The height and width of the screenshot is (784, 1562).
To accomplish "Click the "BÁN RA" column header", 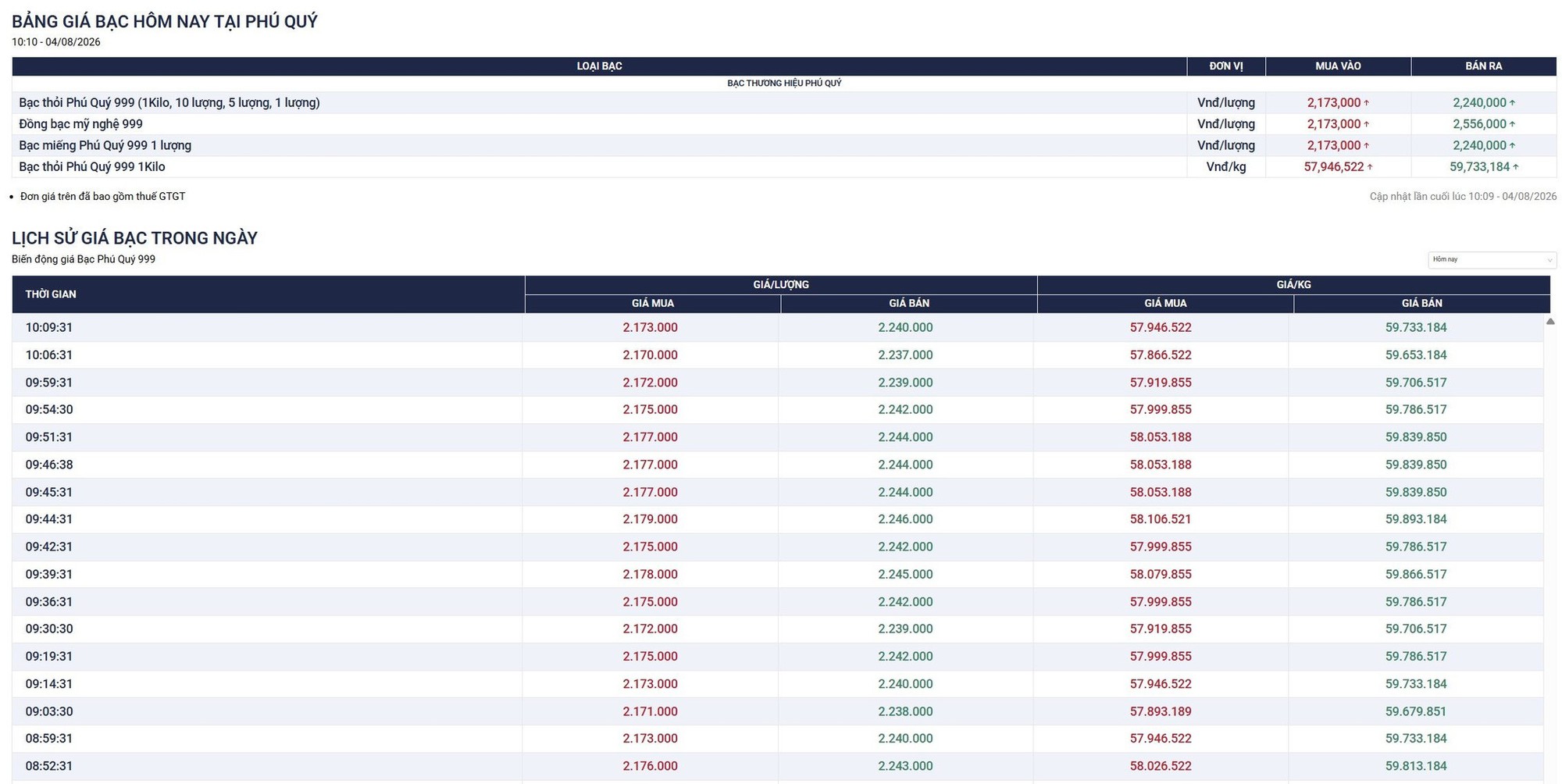I will click(1484, 66).
